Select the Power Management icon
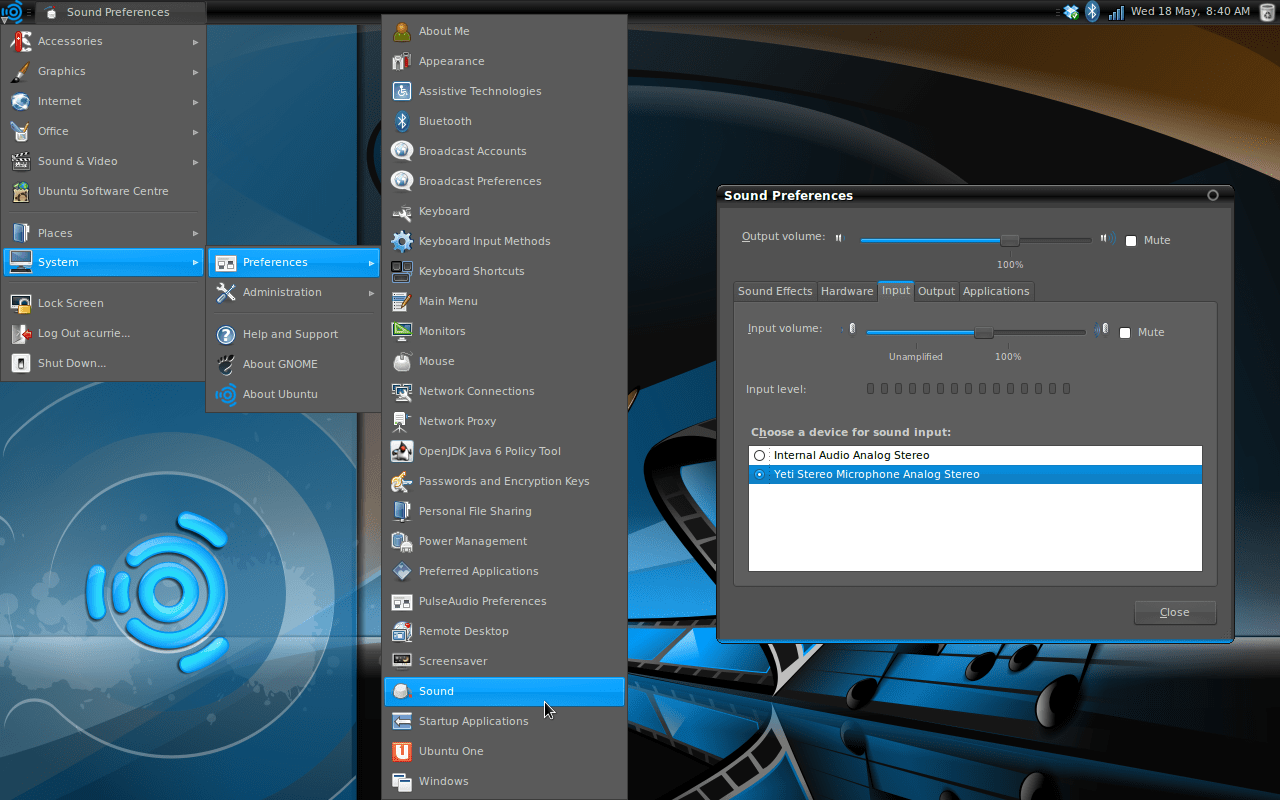Viewport: 1280px width, 800px height. tap(402, 541)
